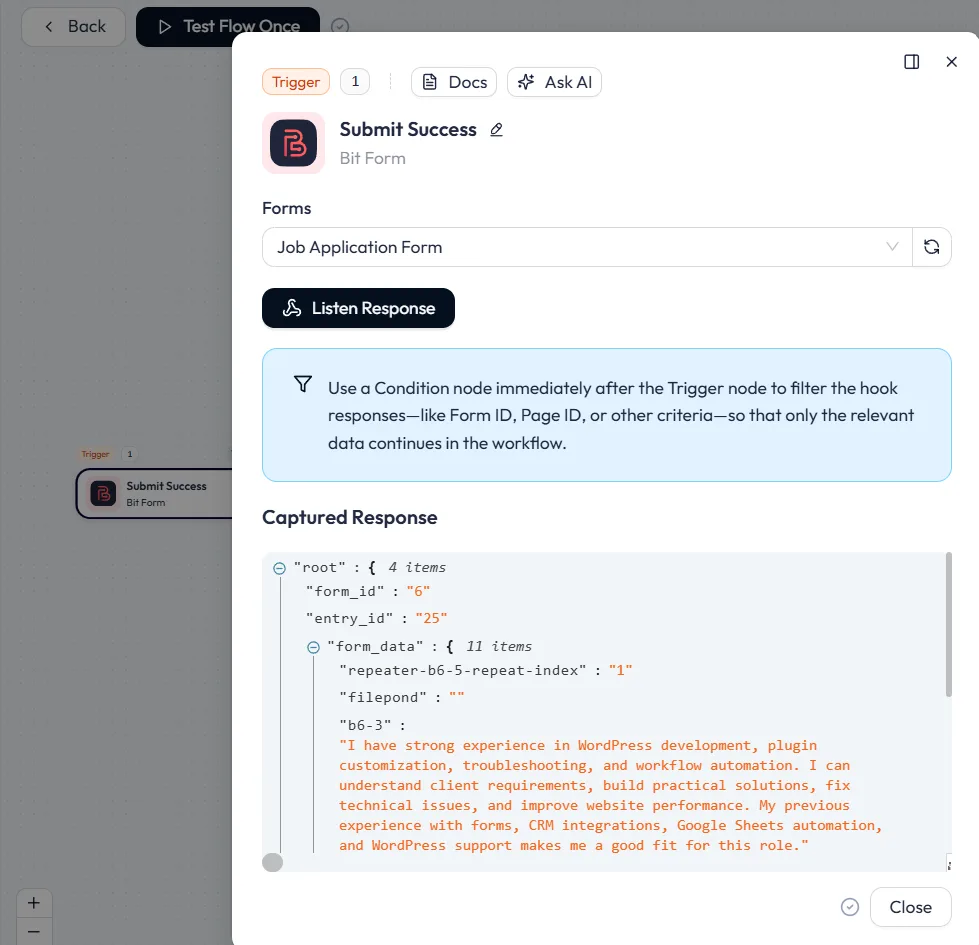The image size is (979, 945).
Task: Click the Captured Response heading
Action: pos(350,517)
